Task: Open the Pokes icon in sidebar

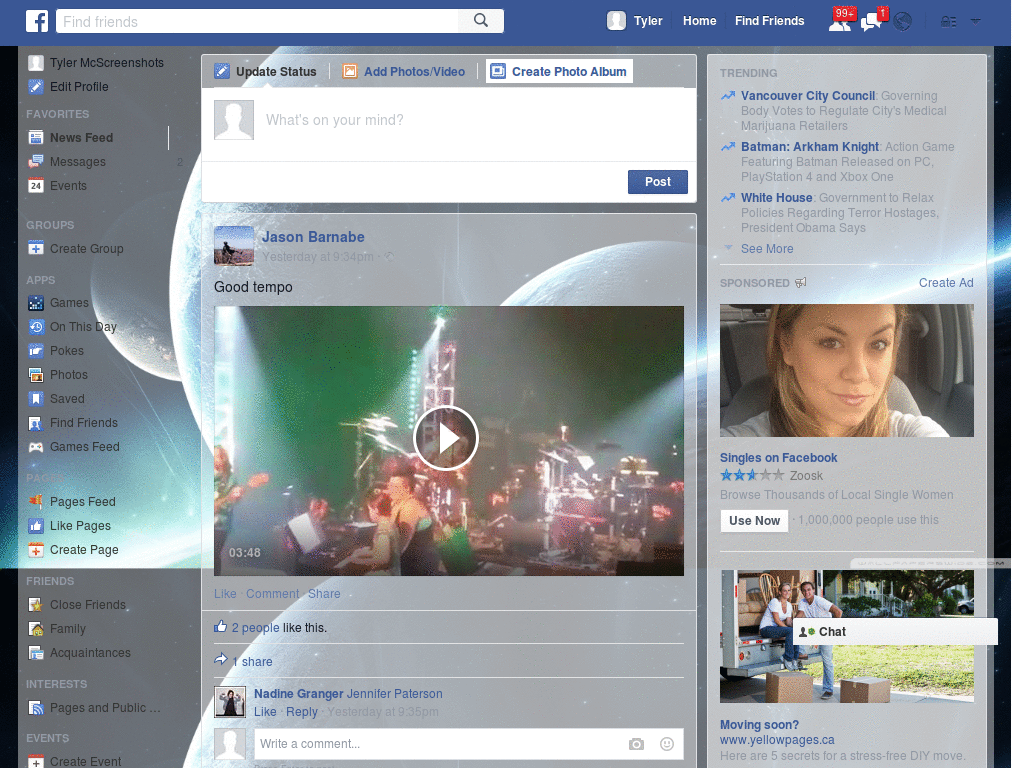Action: [x=36, y=351]
